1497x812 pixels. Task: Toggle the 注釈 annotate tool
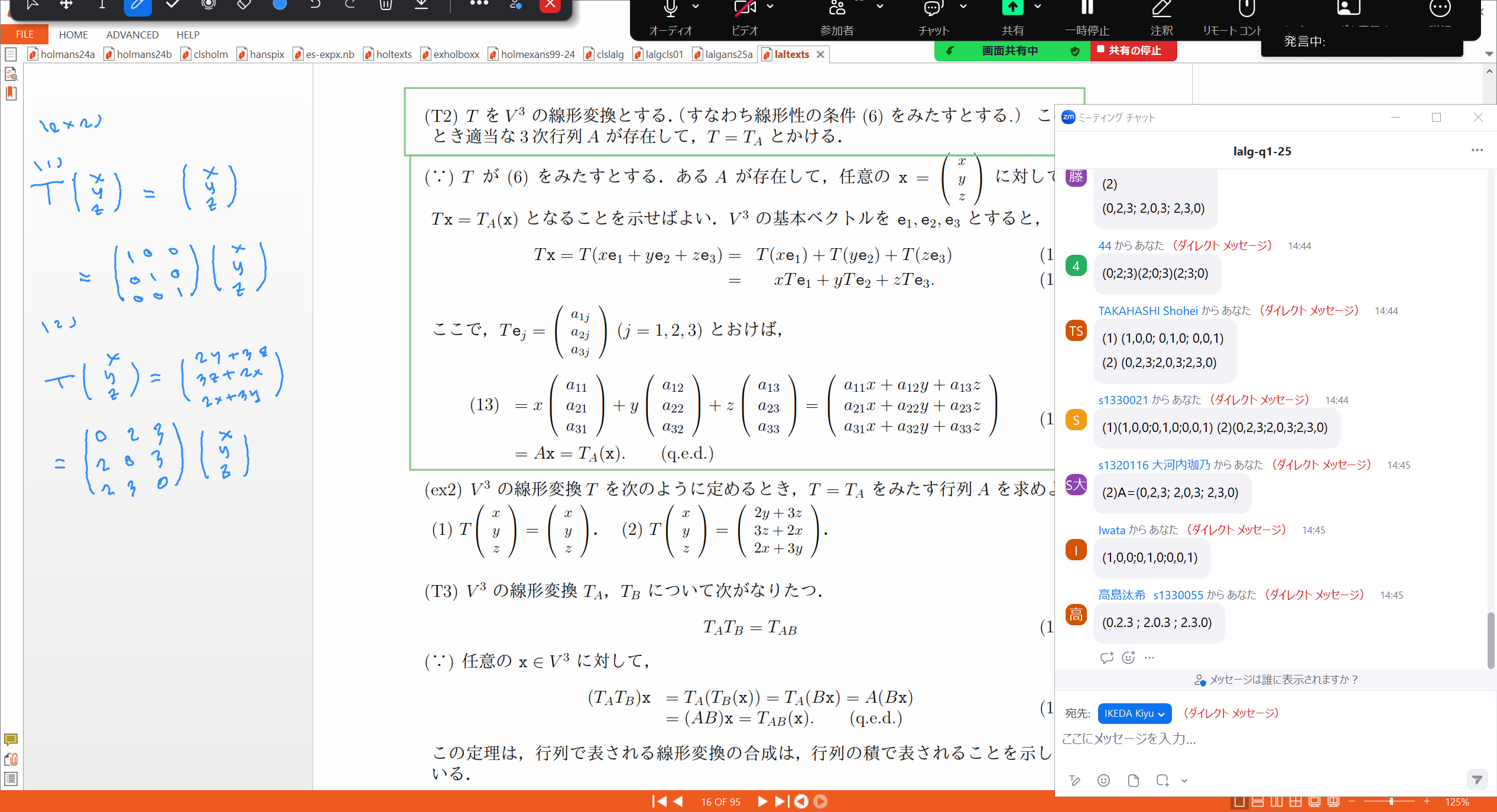[1161, 18]
